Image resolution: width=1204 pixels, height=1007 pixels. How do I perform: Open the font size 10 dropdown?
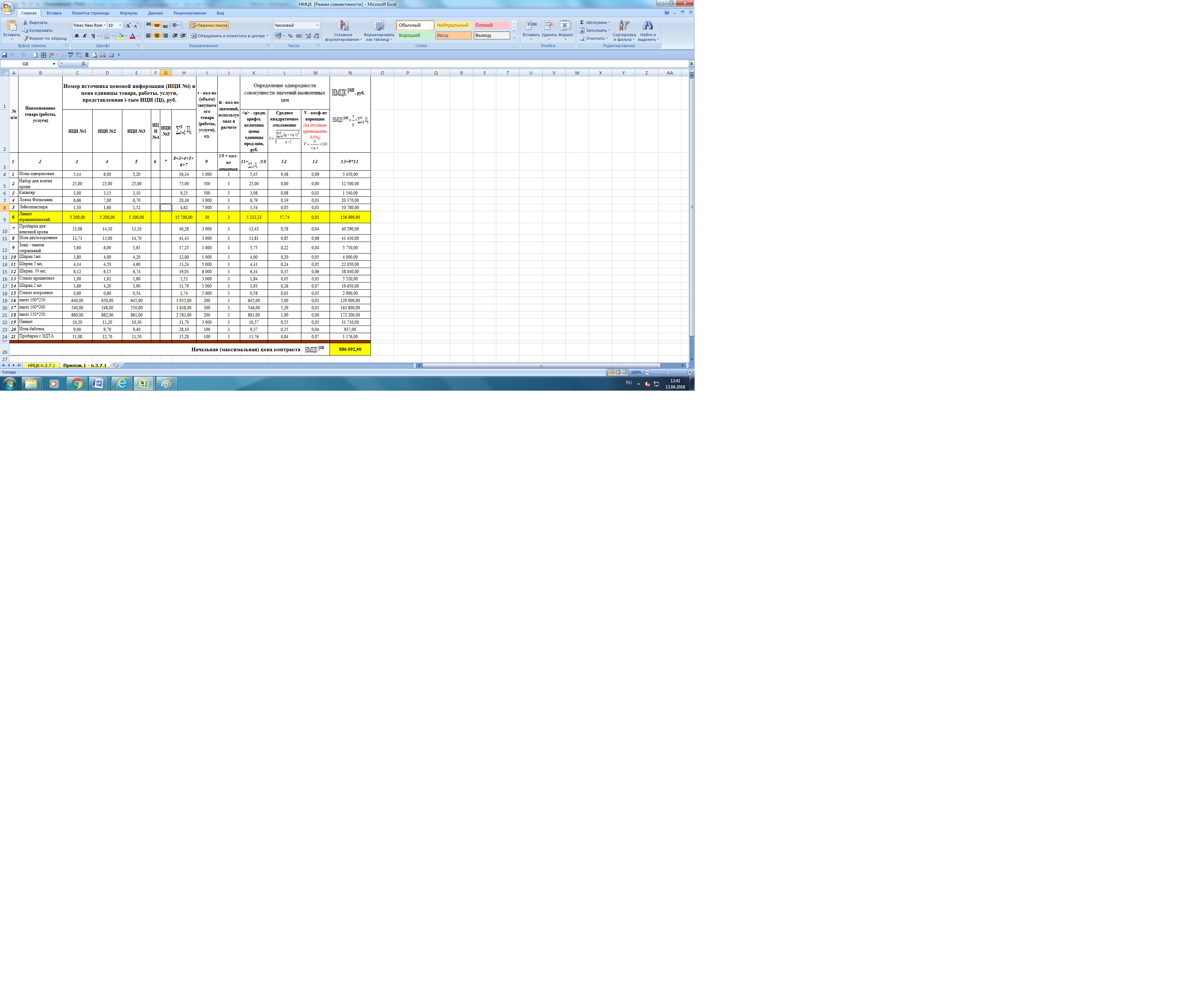coord(120,25)
